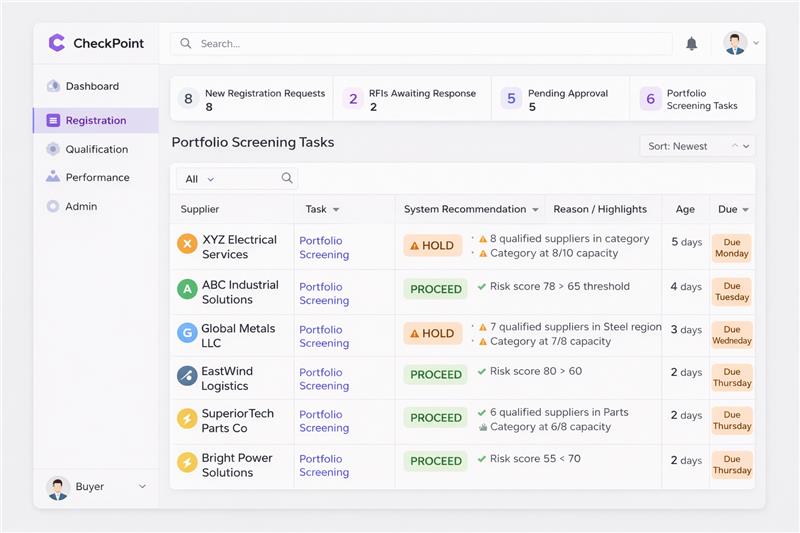Open Portfolio Screening link for SuperiorTech Parts Co

[324, 421]
